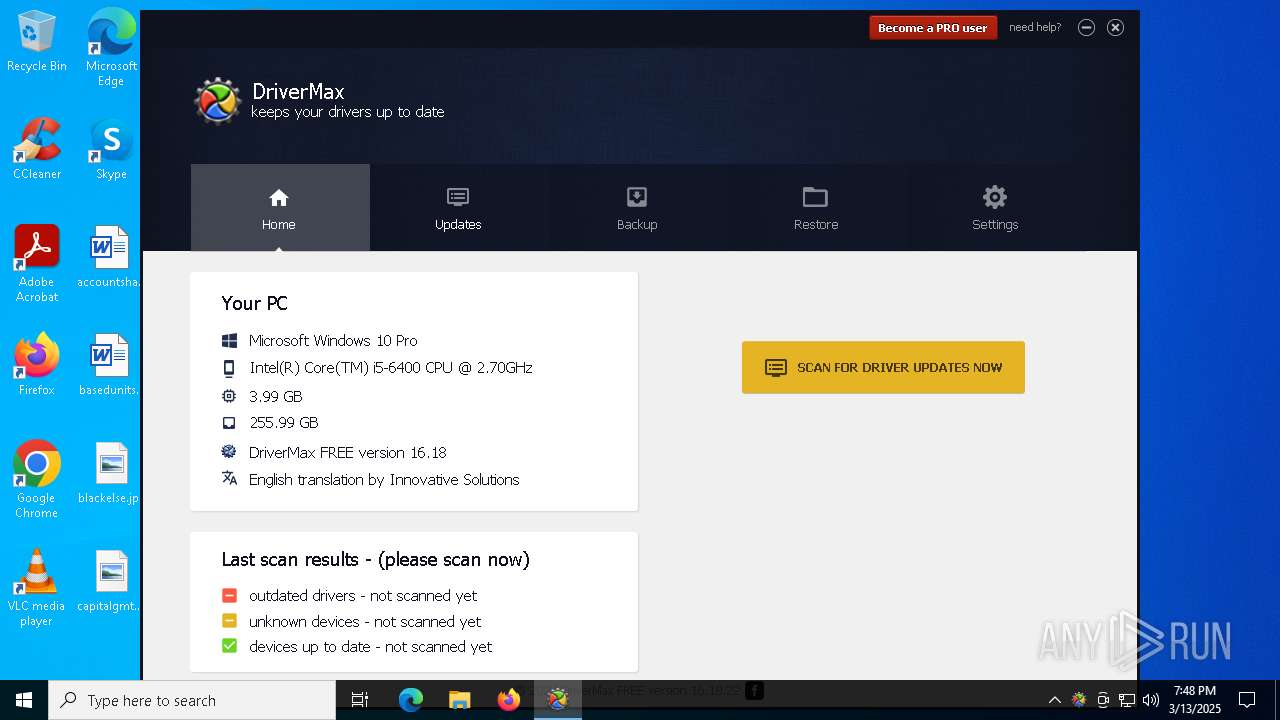Launch Edge from the taskbar
This screenshot has height=720, width=1280.
[411, 700]
